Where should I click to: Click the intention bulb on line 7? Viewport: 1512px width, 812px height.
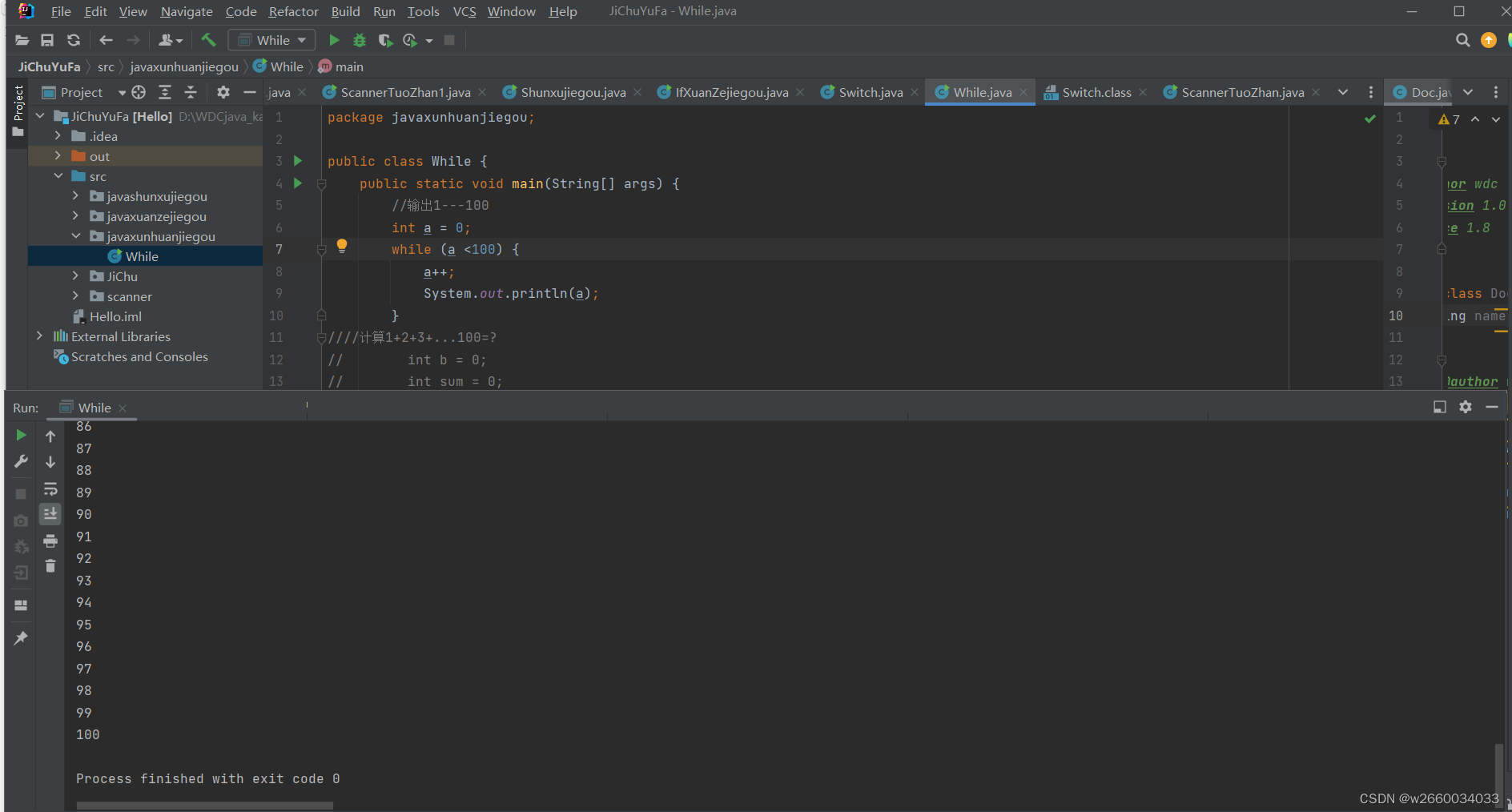(342, 246)
